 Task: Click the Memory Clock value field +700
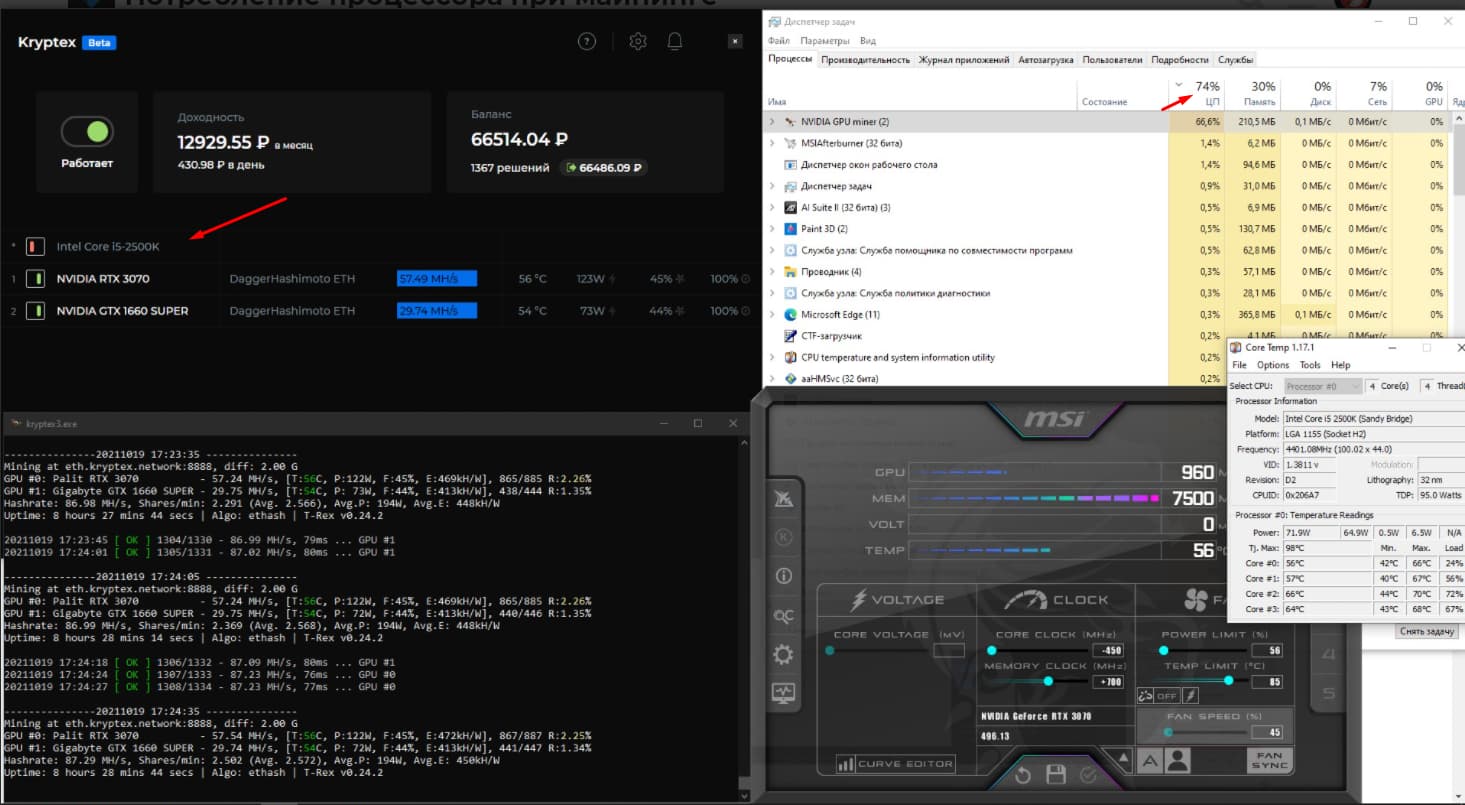click(1107, 681)
